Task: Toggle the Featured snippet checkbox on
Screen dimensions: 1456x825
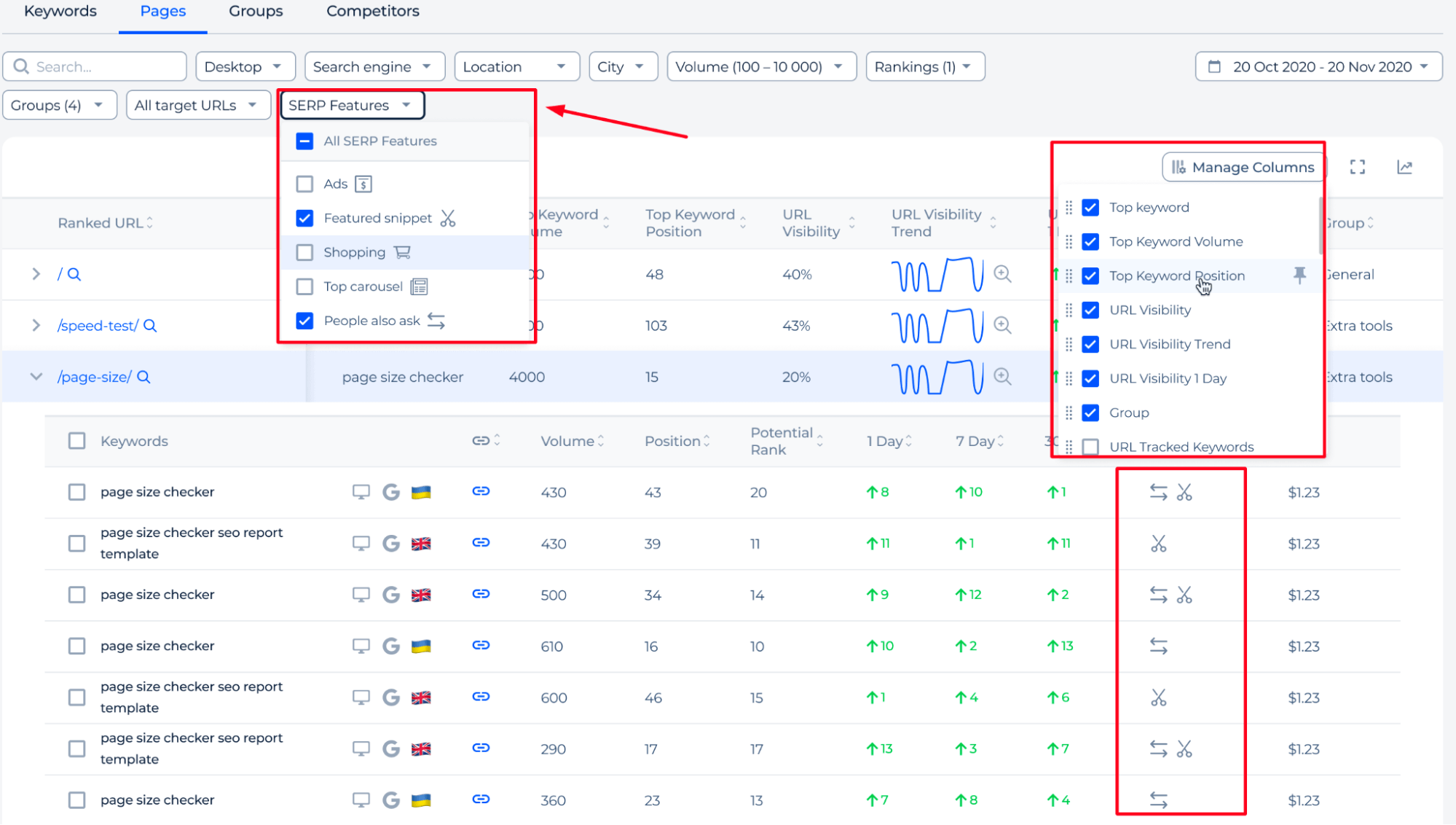Action: 305,218
